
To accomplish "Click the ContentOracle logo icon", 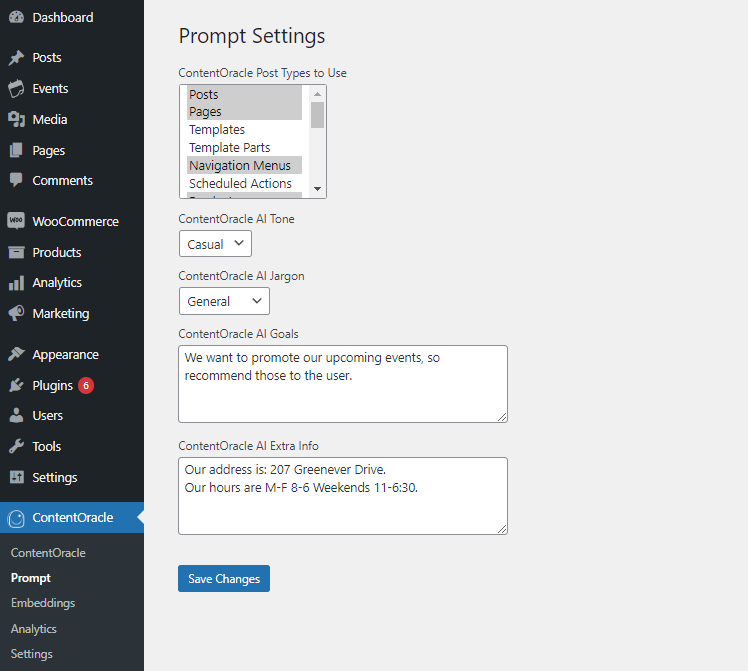I will [16, 518].
